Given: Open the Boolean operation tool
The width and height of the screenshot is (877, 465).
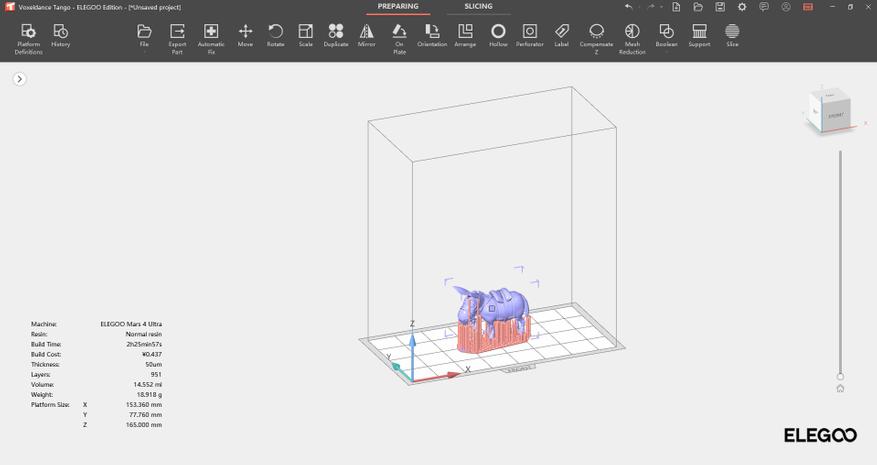Looking at the screenshot, I should coord(666,36).
